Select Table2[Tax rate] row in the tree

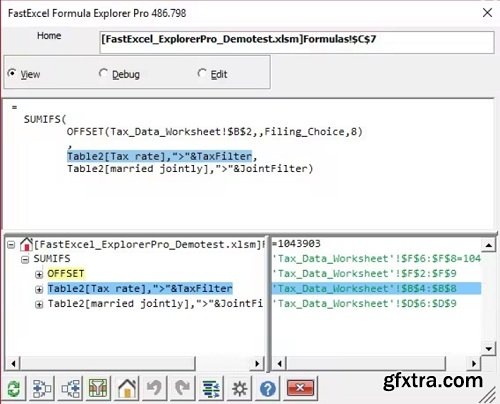point(140,289)
